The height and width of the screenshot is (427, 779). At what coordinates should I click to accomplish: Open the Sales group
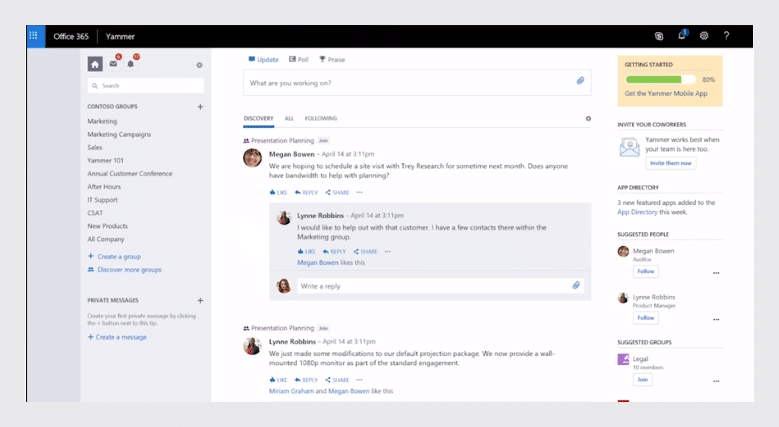tap(95, 148)
